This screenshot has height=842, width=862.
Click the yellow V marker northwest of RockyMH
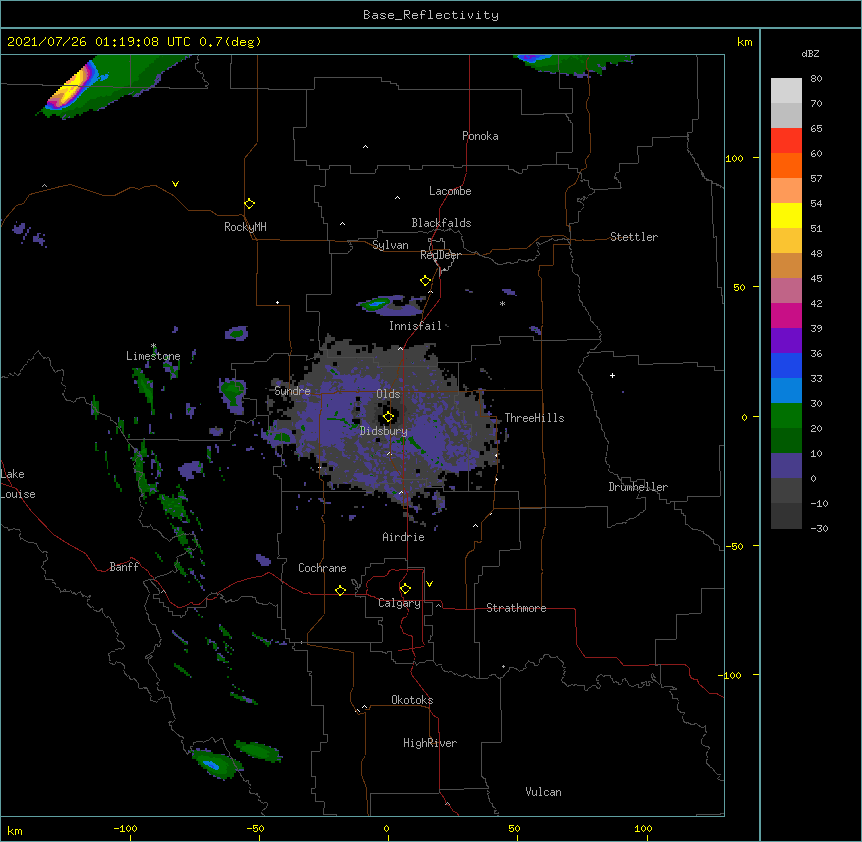(x=175, y=184)
